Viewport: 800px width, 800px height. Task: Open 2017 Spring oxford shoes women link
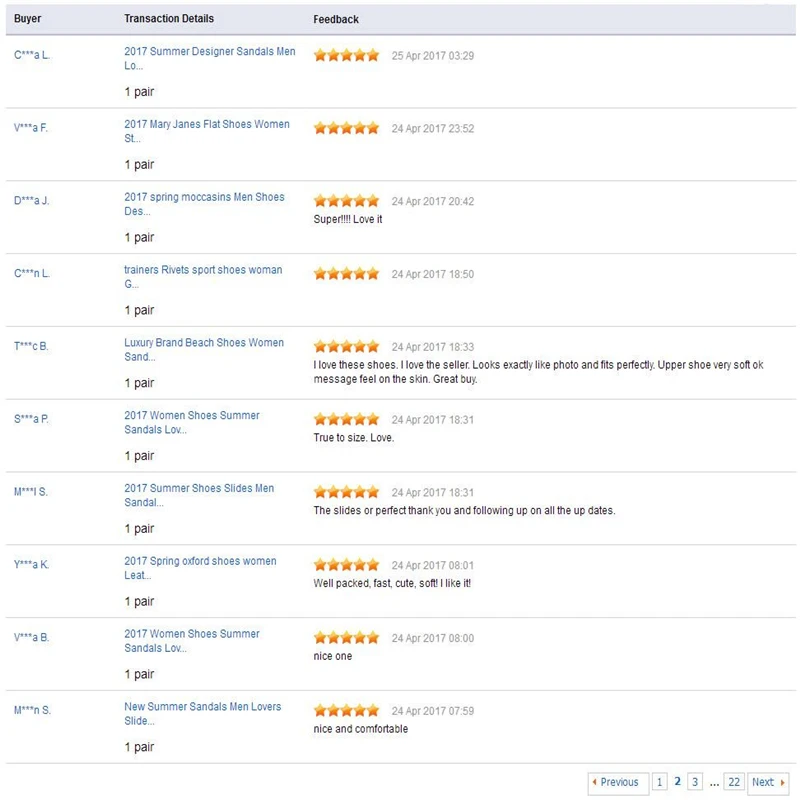coord(201,568)
